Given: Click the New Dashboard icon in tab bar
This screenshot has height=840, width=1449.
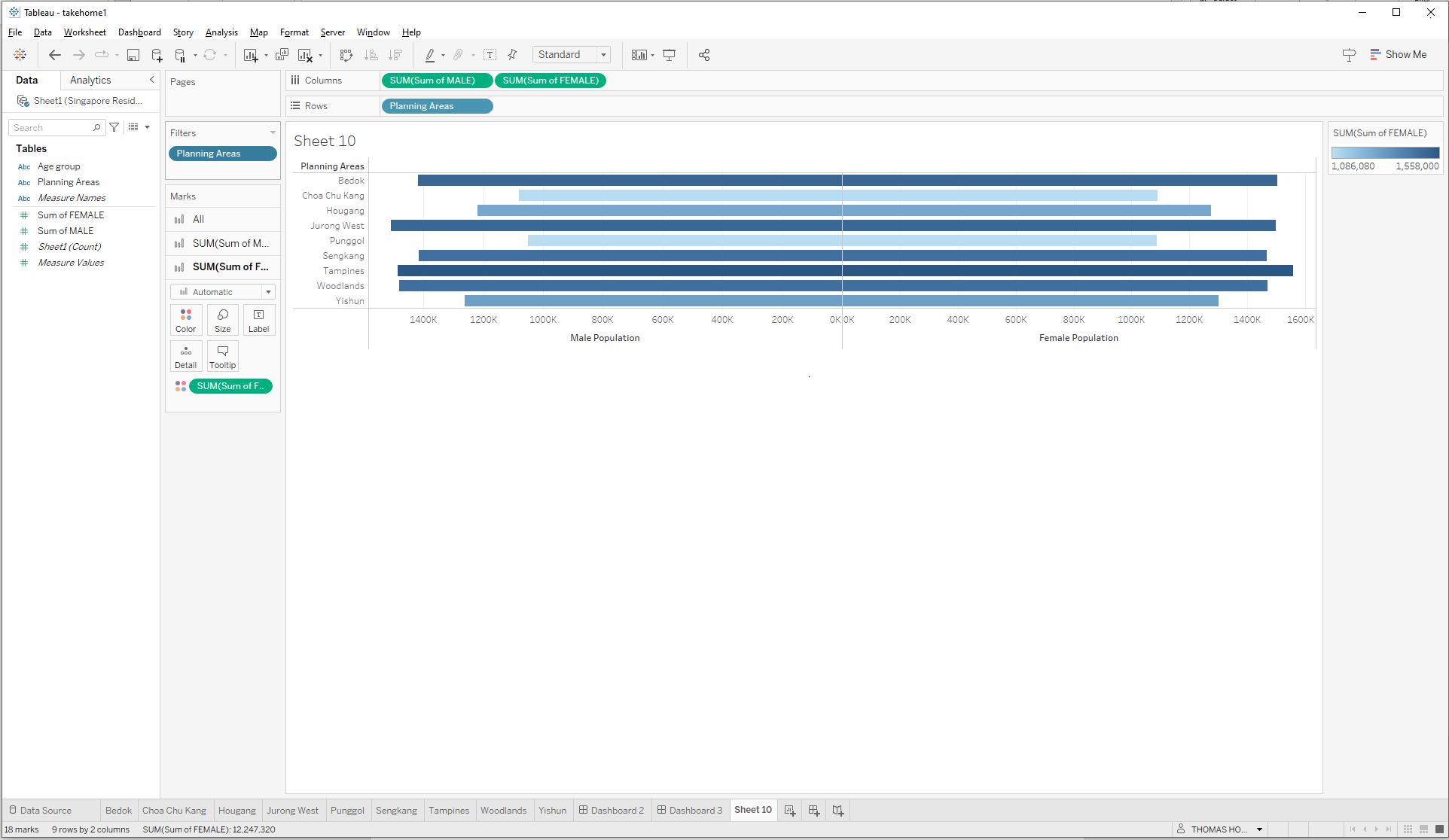Looking at the screenshot, I should pyautogui.click(x=814, y=811).
